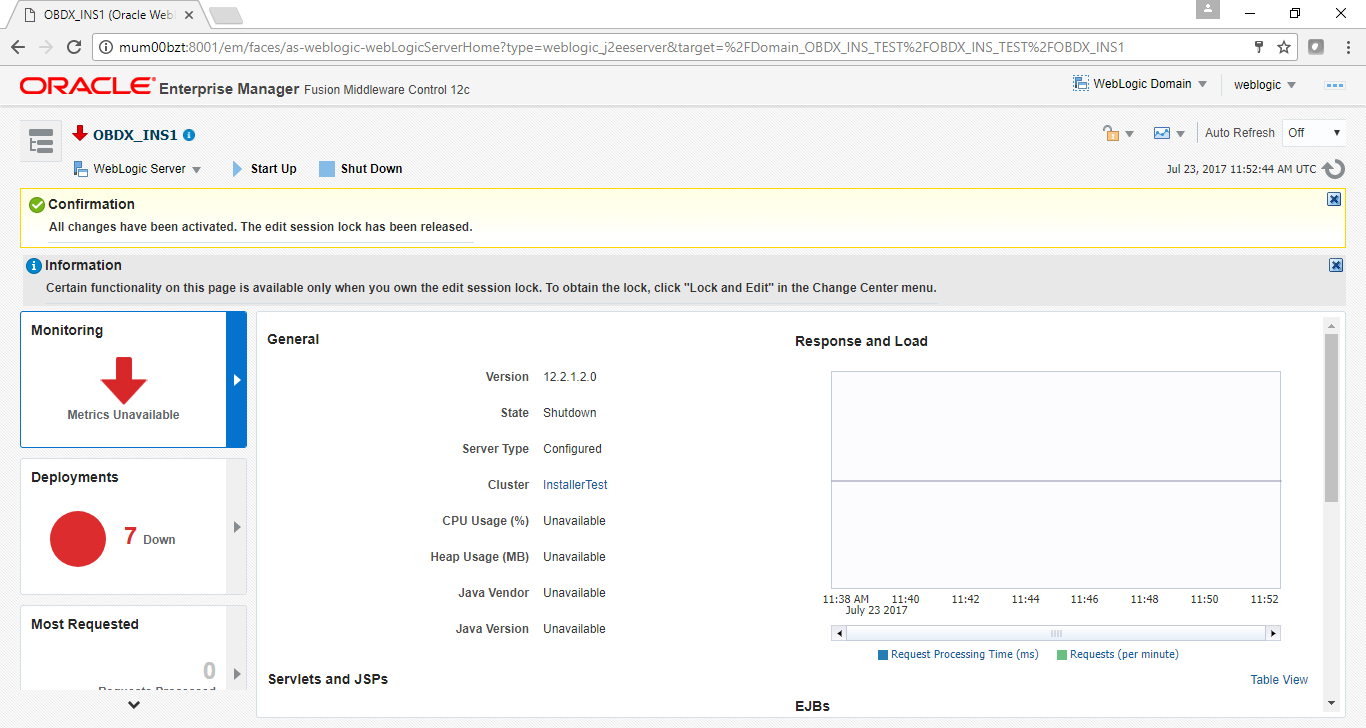1366x728 pixels.
Task: Click browser back arrow
Action: pos(18,47)
